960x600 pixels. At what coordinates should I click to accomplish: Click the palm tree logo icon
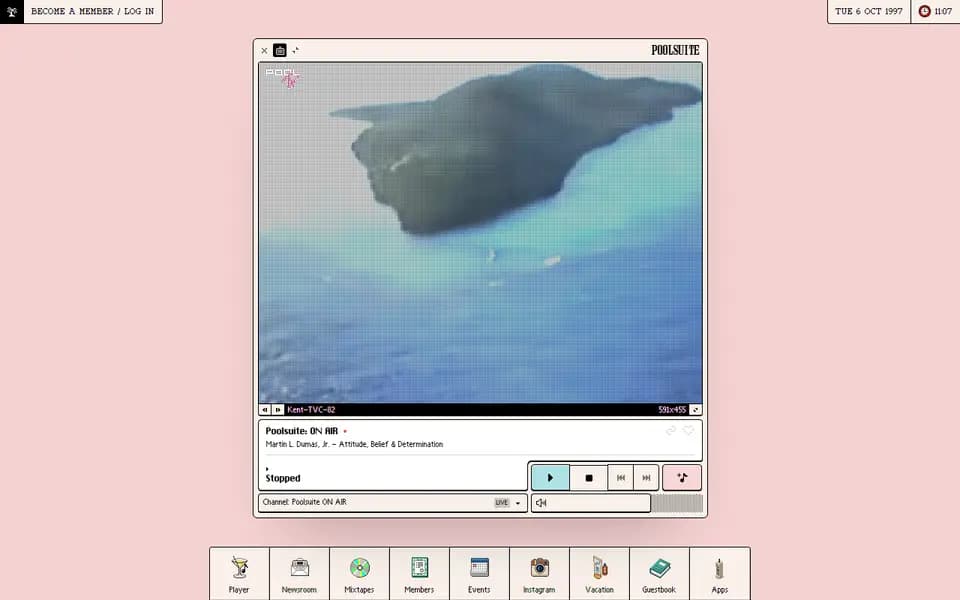[12, 12]
